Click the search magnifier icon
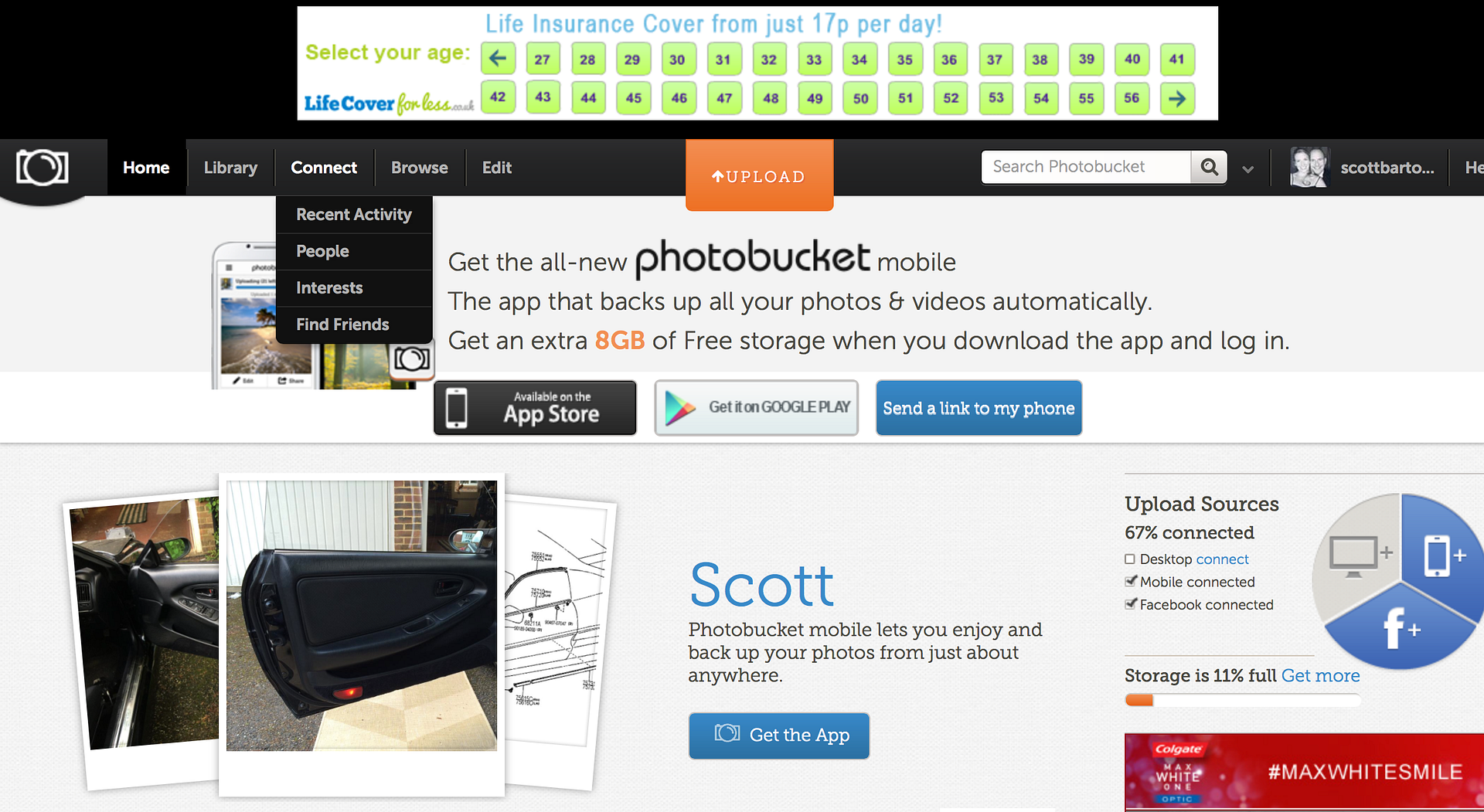This screenshot has width=1484, height=812. pyautogui.click(x=1209, y=167)
